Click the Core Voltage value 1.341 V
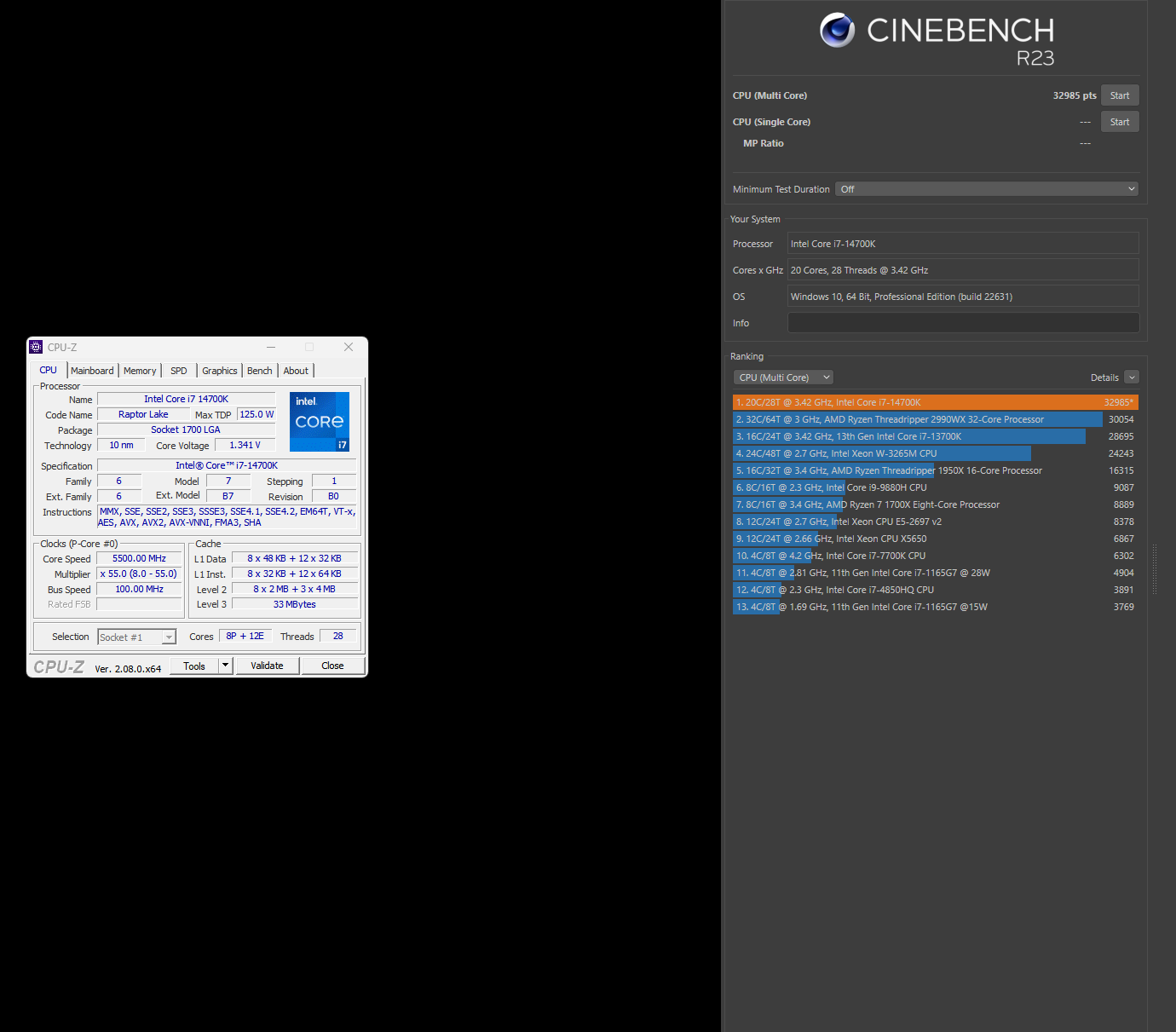 [x=245, y=445]
